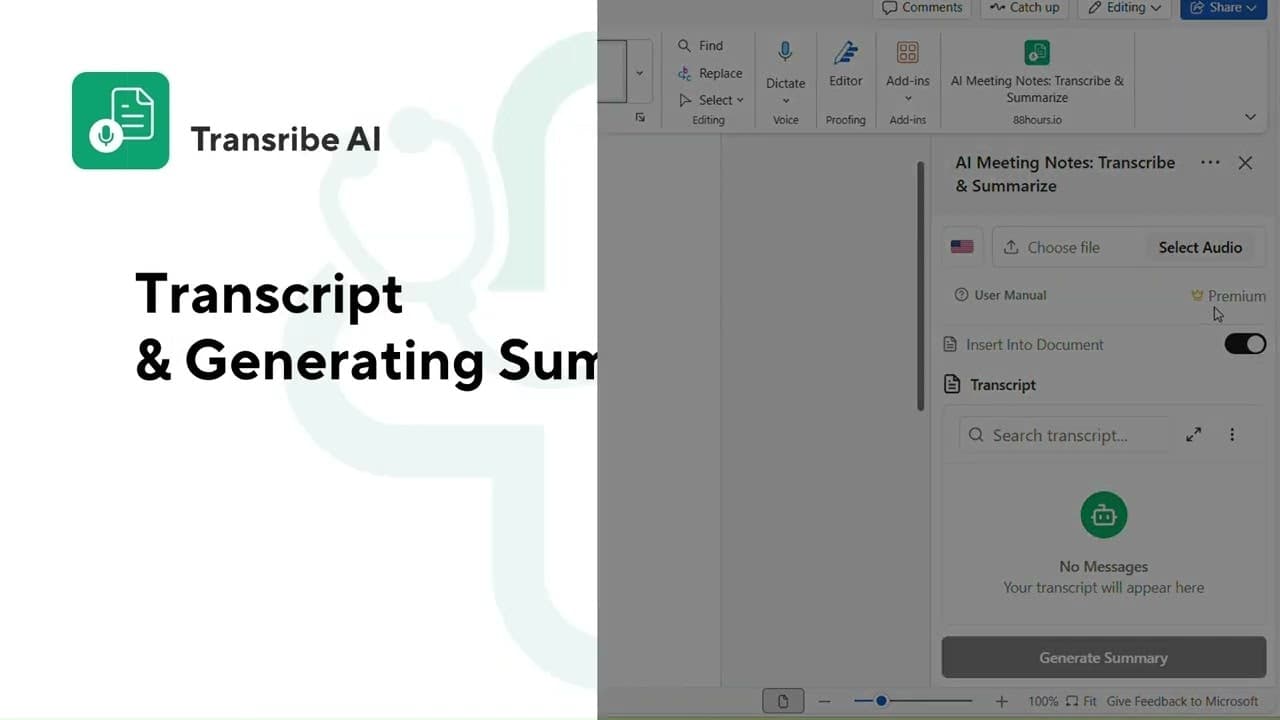Screen dimensions: 1280x720
Task: Switch page view using status bar icon
Action: (x=783, y=700)
